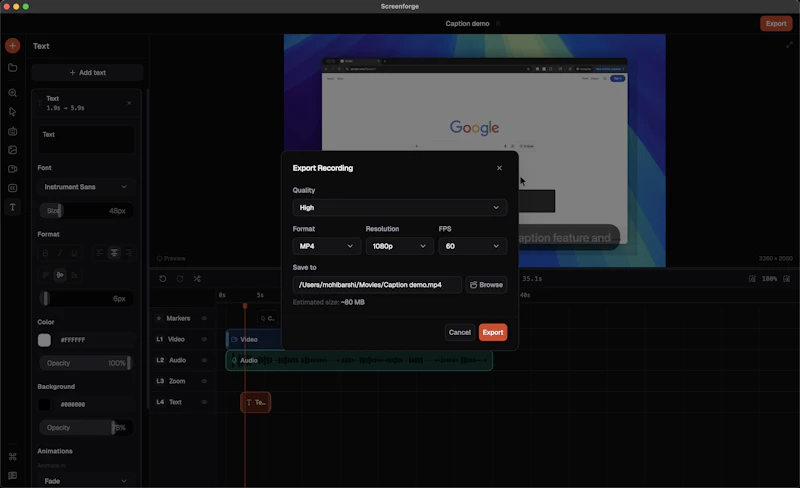This screenshot has width=800, height=488.
Task: Click the redo icon above the timeline
Action: click(x=180, y=279)
